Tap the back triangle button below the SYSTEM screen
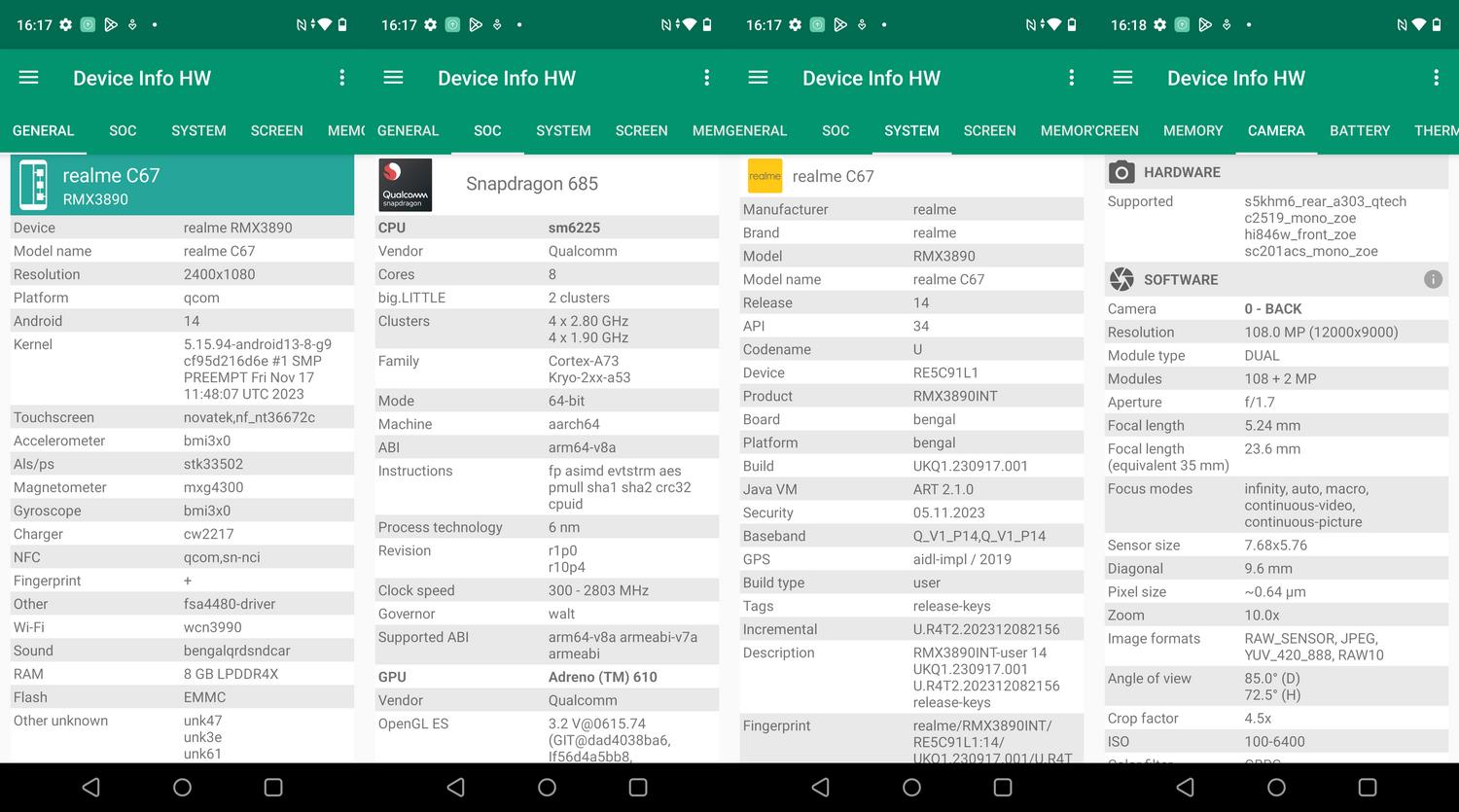 (x=820, y=787)
